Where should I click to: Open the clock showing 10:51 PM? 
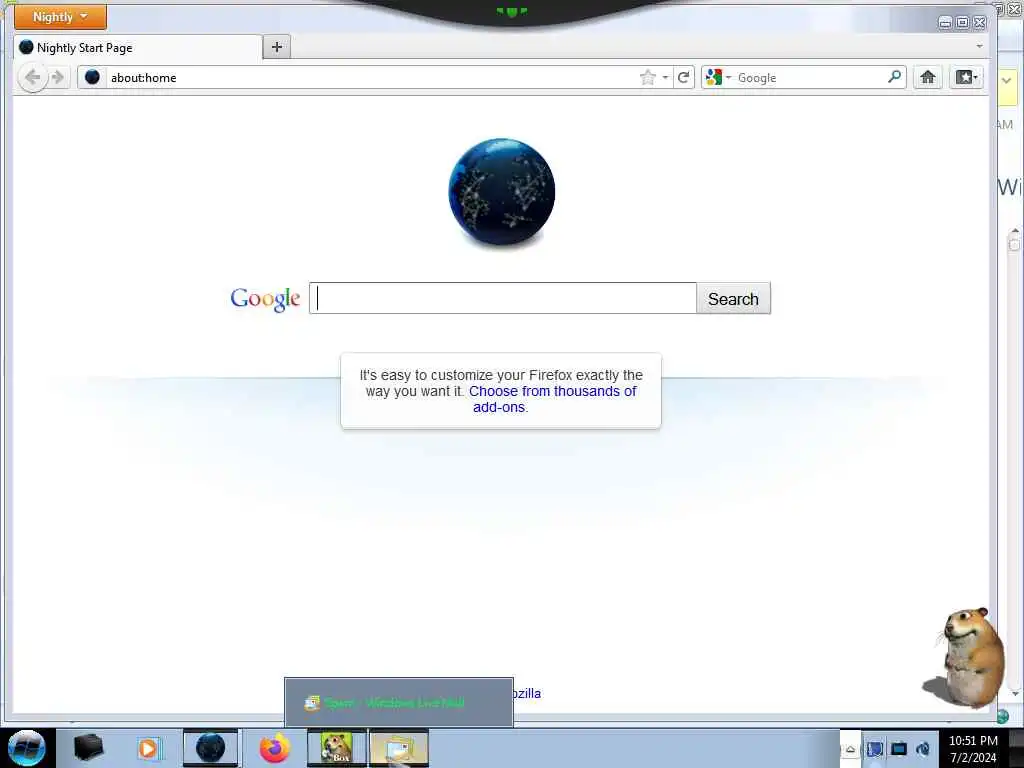tap(973, 749)
